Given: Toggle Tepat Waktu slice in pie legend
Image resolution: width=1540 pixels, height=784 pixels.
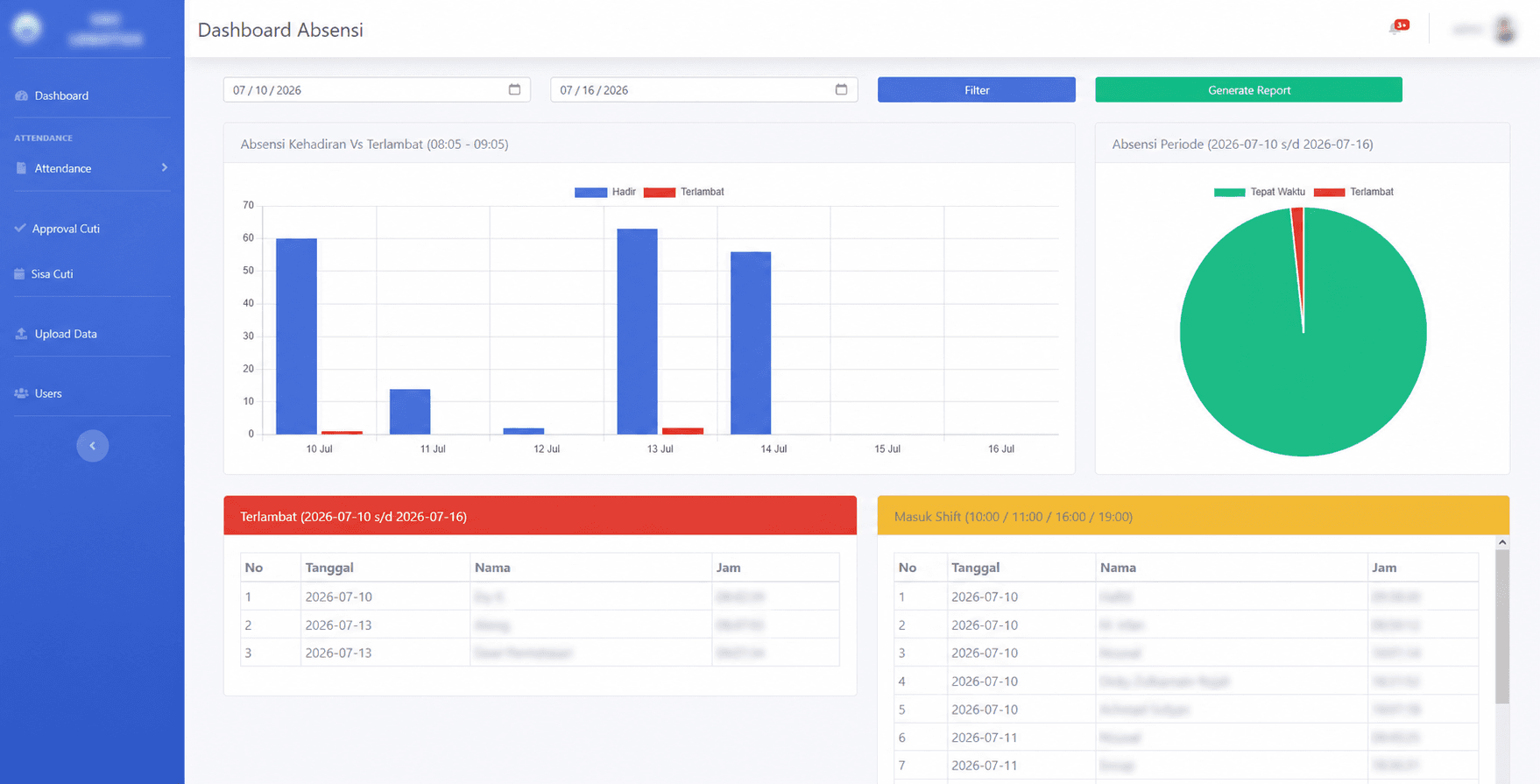Looking at the screenshot, I should click(x=1260, y=192).
